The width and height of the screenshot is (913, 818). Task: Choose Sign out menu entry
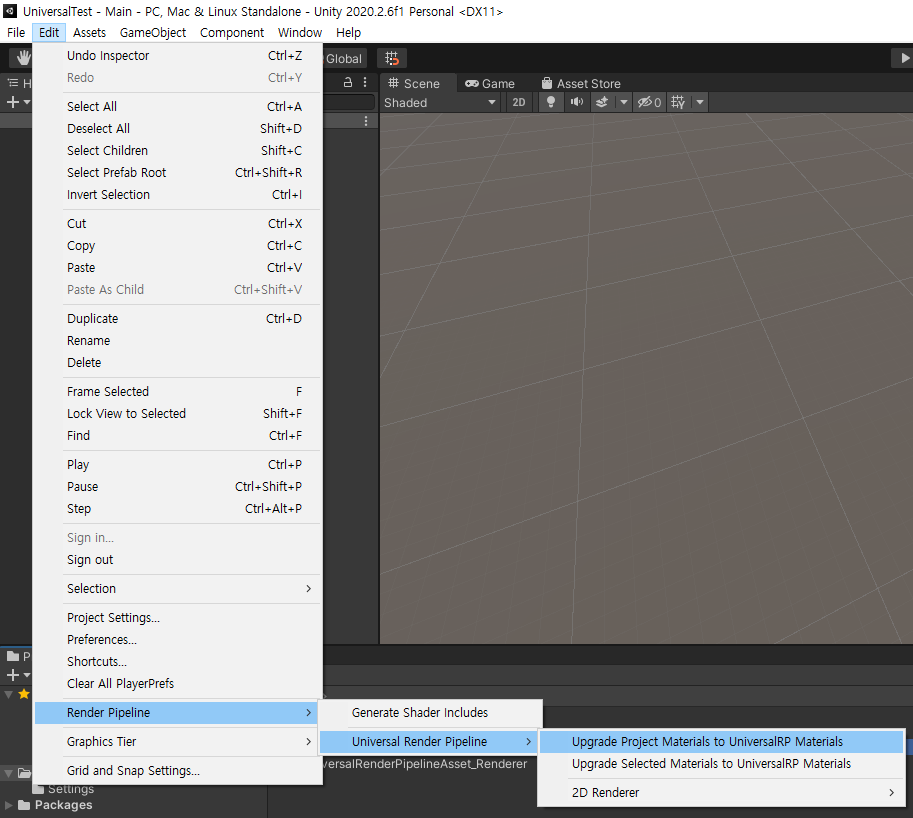click(x=178, y=560)
